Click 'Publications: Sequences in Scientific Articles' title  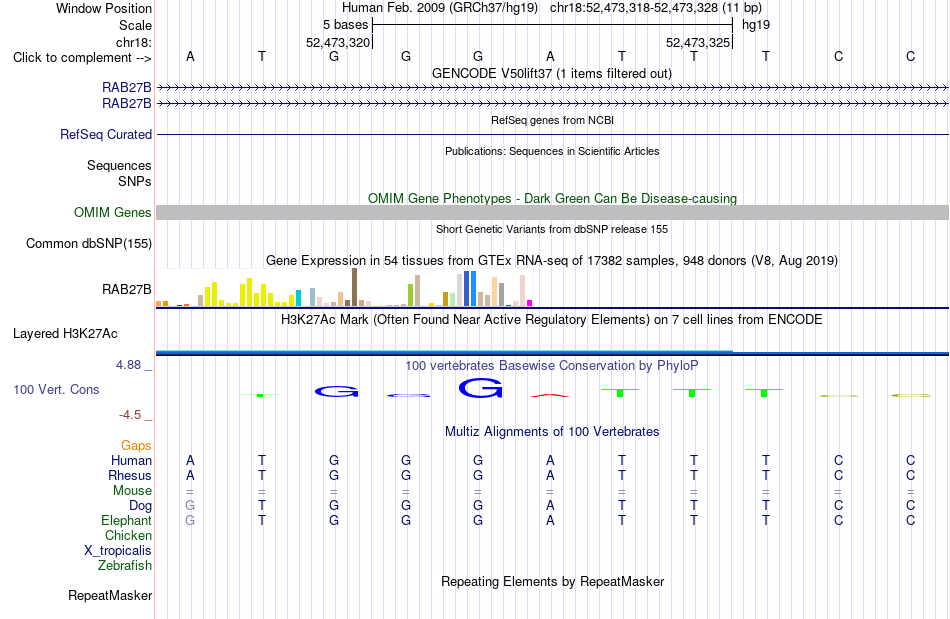tap(552, 151)
